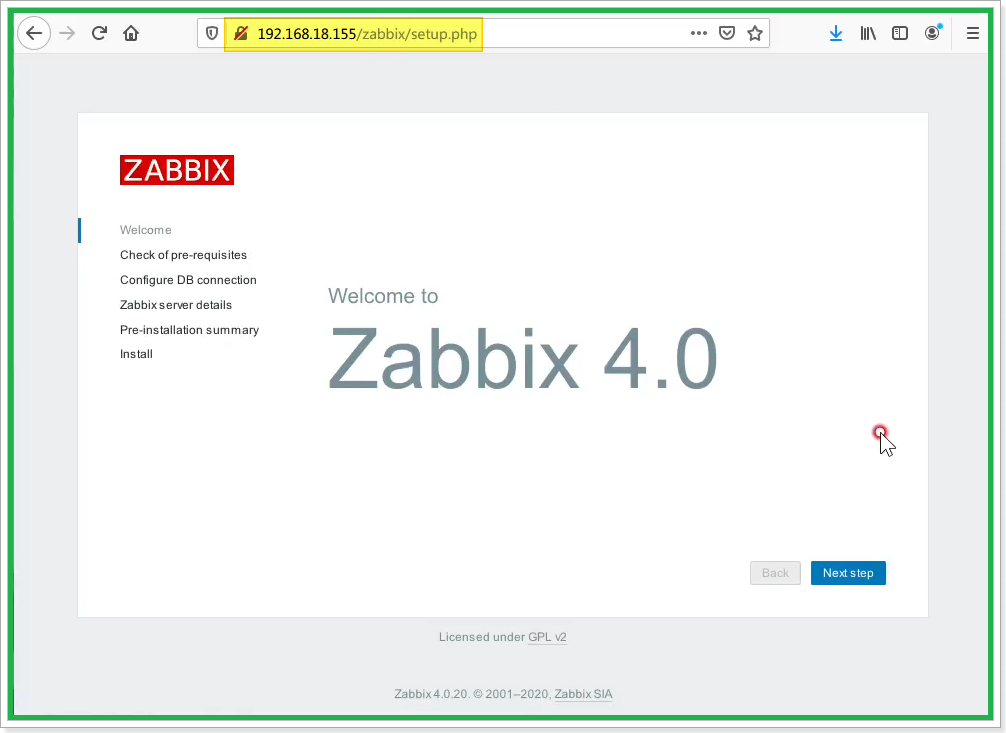Open the Firefox account icon
This screenshot has height=733, width=1006.
tap(933, 33)
